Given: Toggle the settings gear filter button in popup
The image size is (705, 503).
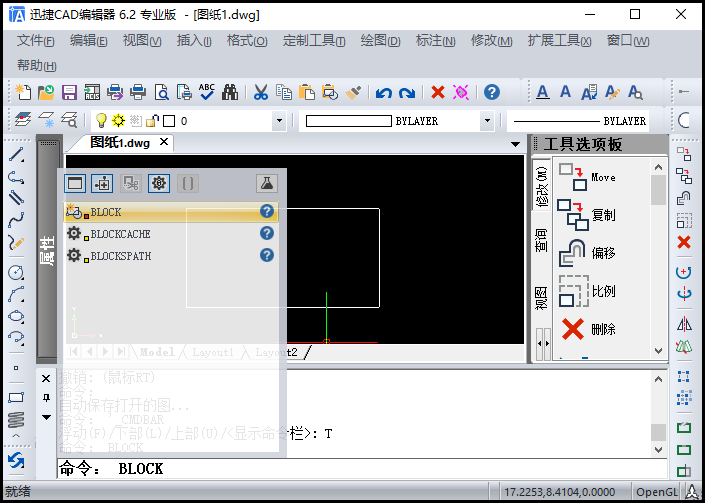Looking at the screenshot, I should [x=159, y=183].
